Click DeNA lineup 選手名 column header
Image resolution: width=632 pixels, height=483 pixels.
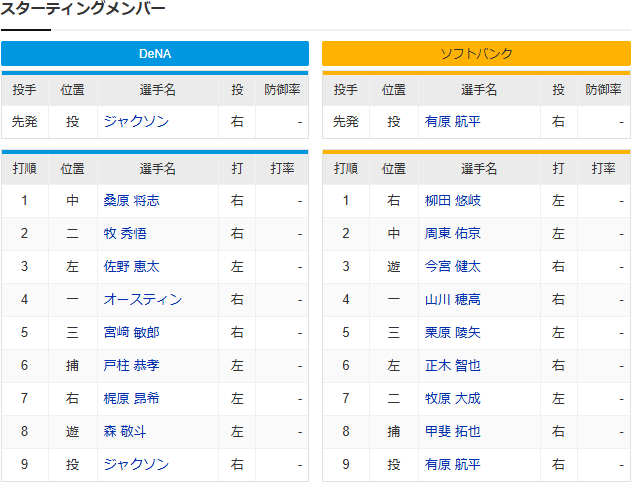pyautogui.click(x=158, y=169)
